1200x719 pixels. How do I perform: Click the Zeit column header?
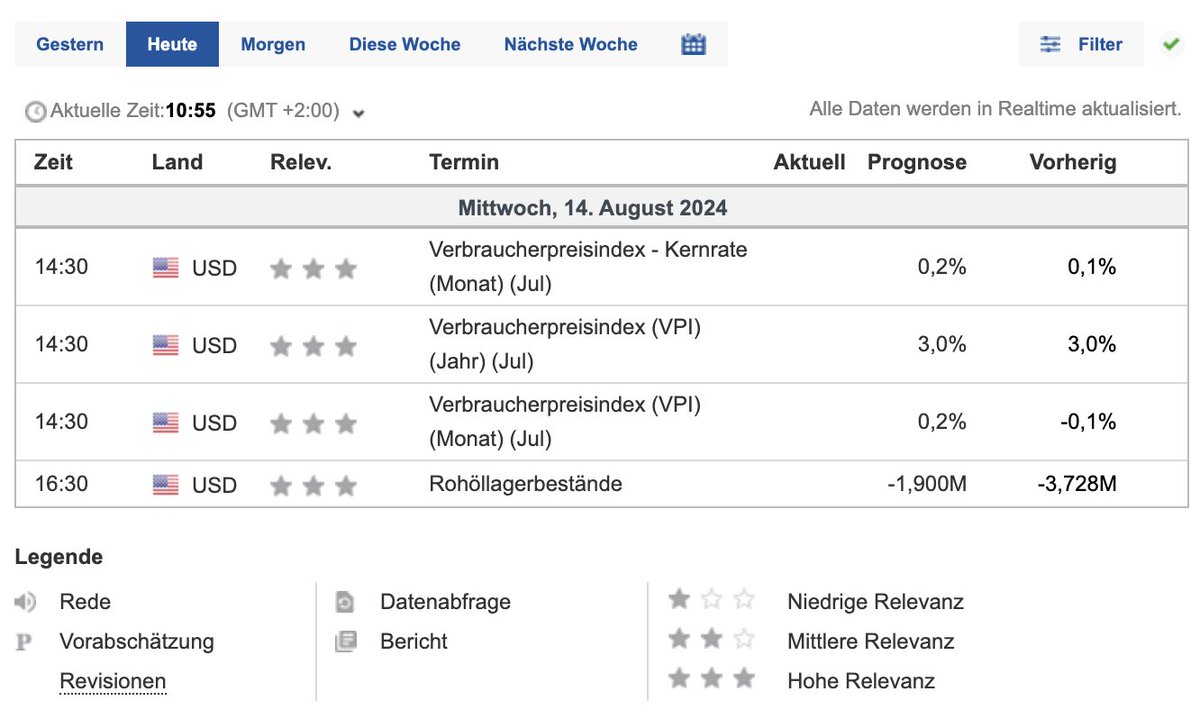(x=54, y=162)
